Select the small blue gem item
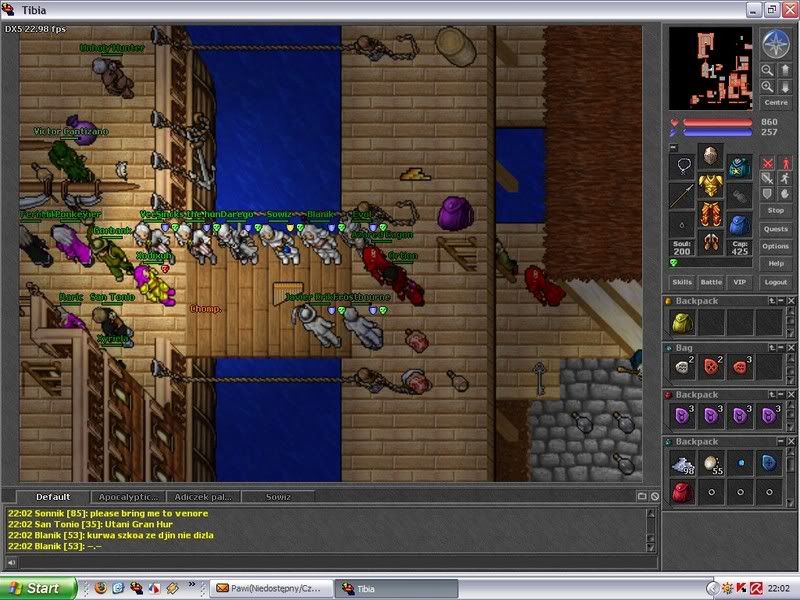The image size is (800, 600). point(740,463)
